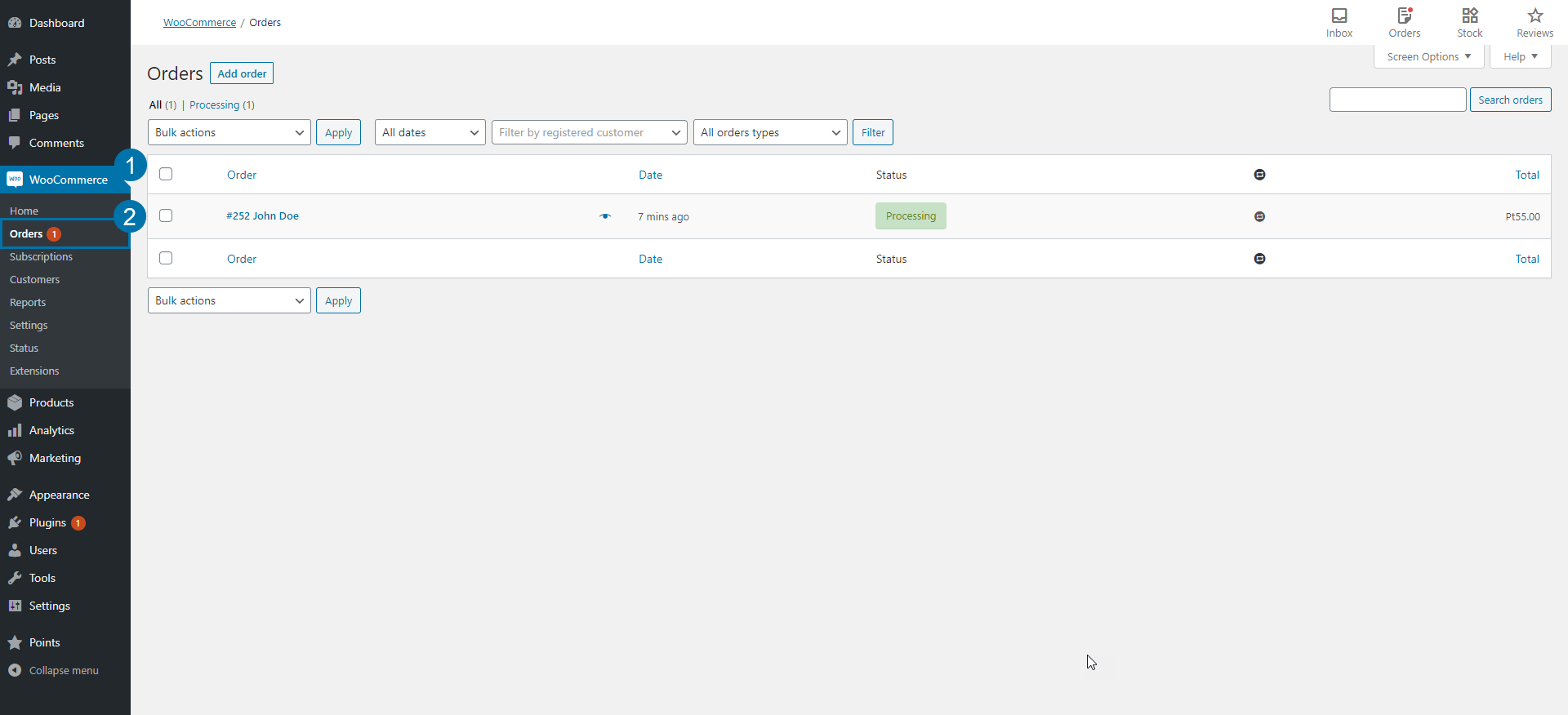Click the Settings sliders icon in sidebar

click(15, 606)
